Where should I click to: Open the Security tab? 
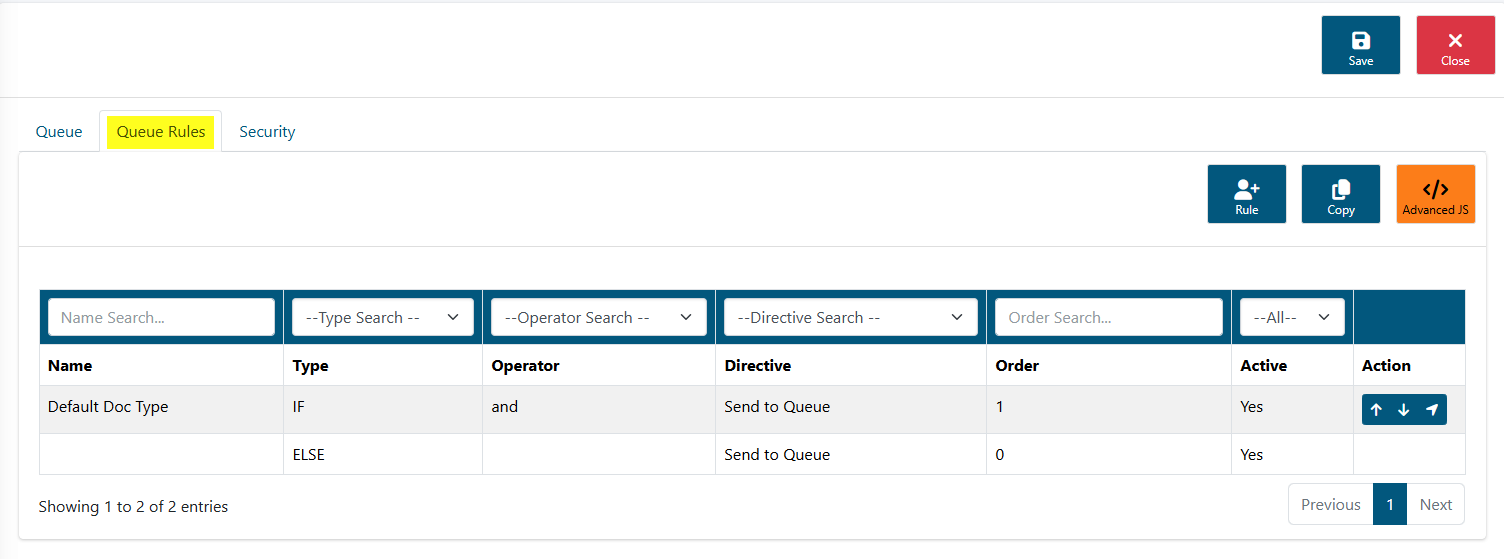267,131
